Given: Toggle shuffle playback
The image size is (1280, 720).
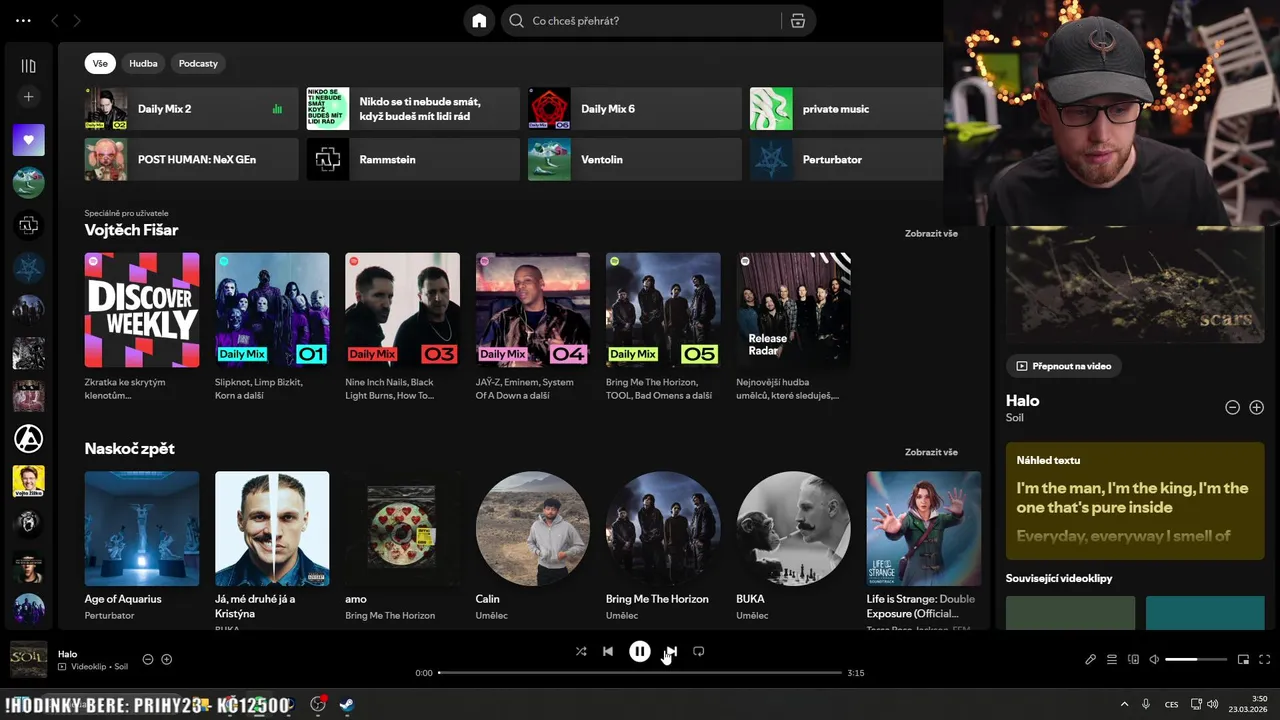Looking at the screenshot, I should [581, 651].
